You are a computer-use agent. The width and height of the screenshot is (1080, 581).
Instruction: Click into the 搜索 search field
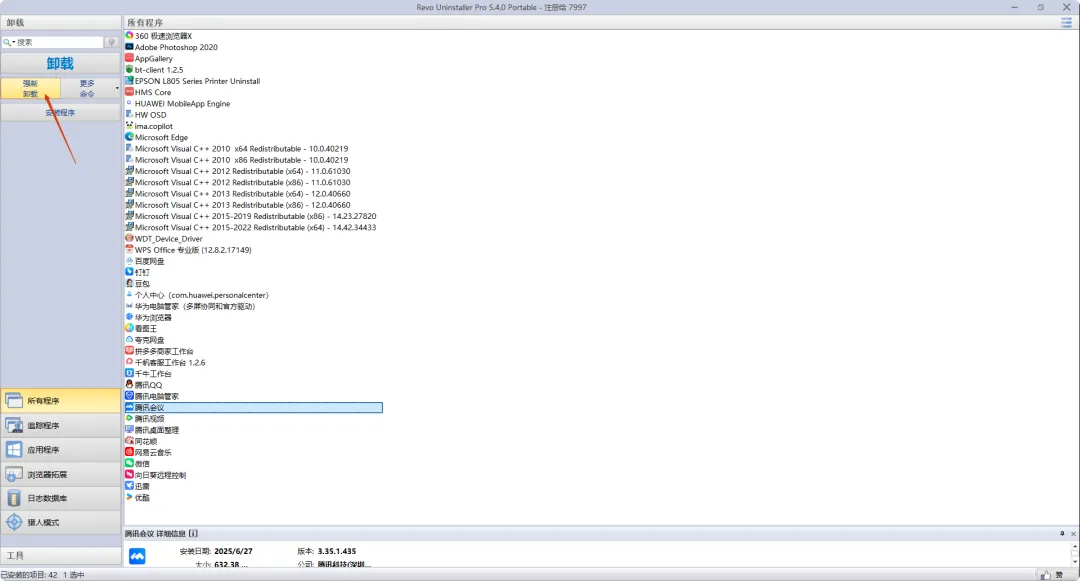click(x=60, y=42)
